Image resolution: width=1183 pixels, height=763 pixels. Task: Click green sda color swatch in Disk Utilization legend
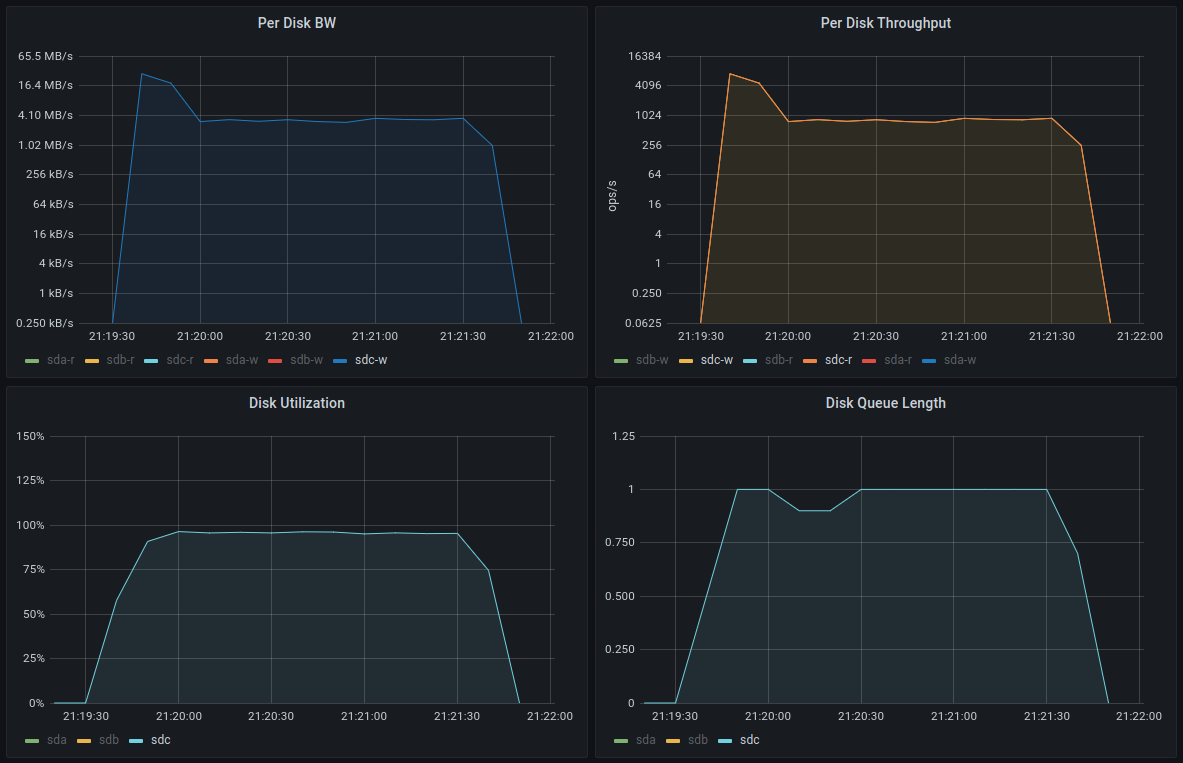coord(31,741)
